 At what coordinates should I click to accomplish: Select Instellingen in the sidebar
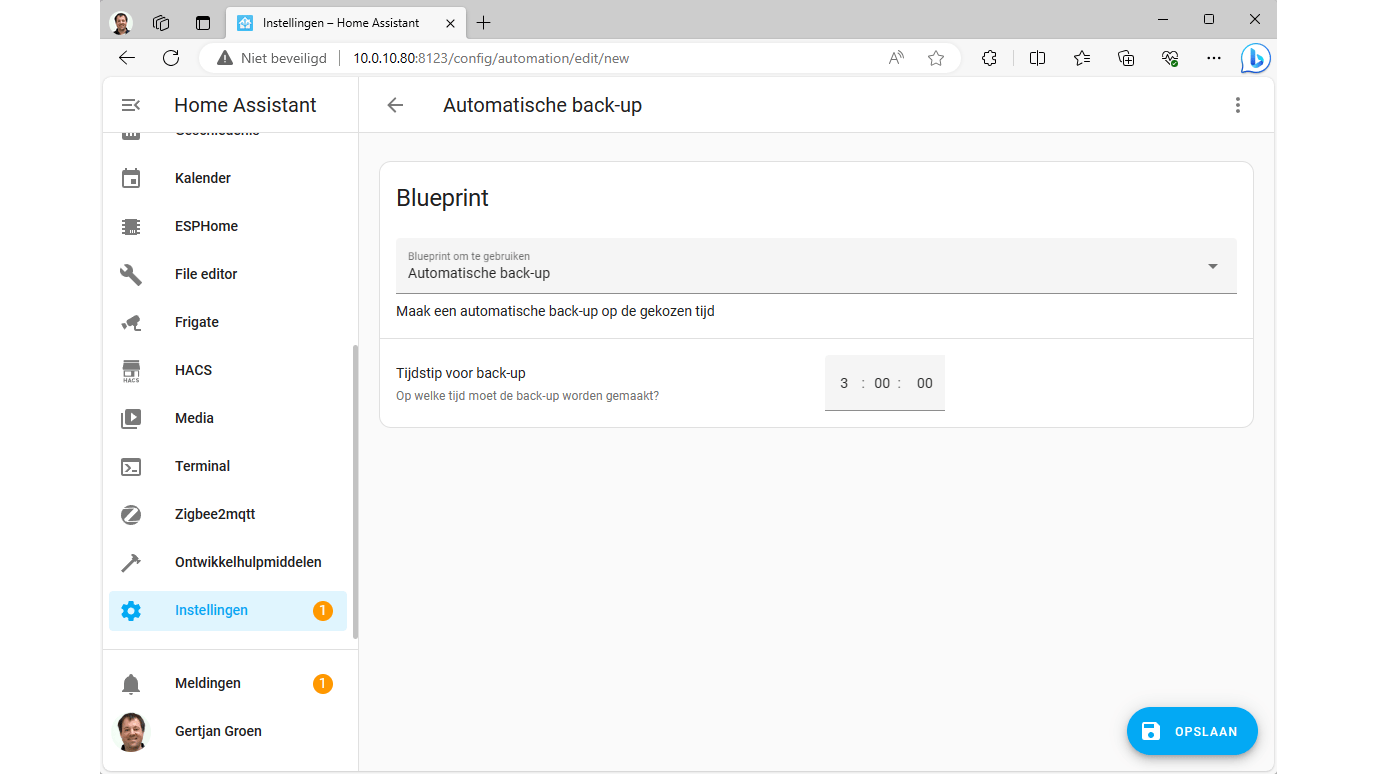pyautogui.click(x=211, y=610)
